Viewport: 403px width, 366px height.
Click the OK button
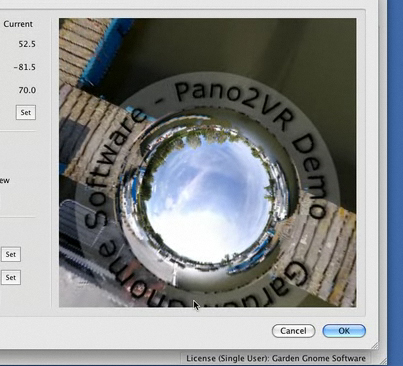point(344,331)
